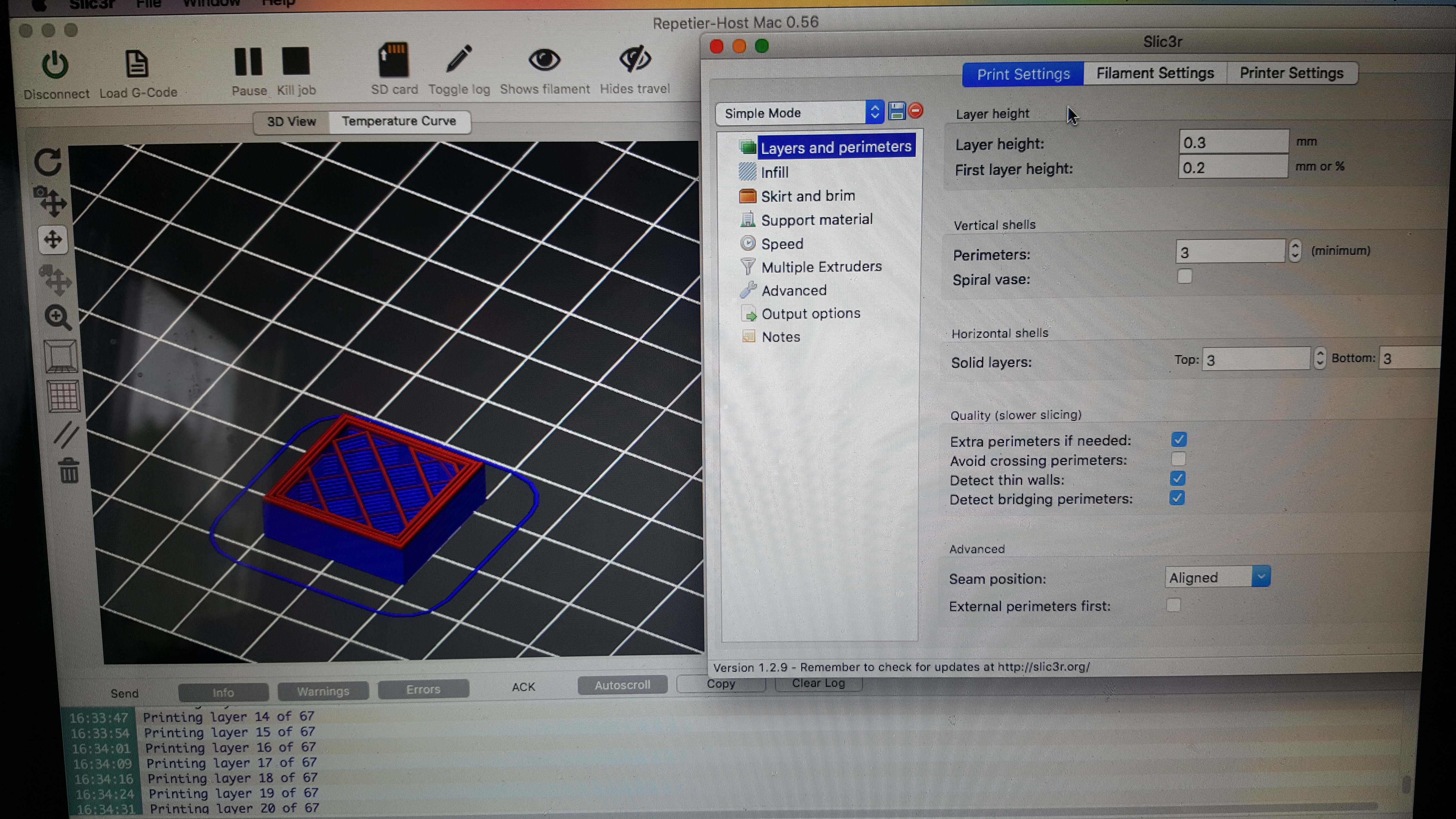
Task: Click the Hides travel crossed-eye icon
Action: 635,59
